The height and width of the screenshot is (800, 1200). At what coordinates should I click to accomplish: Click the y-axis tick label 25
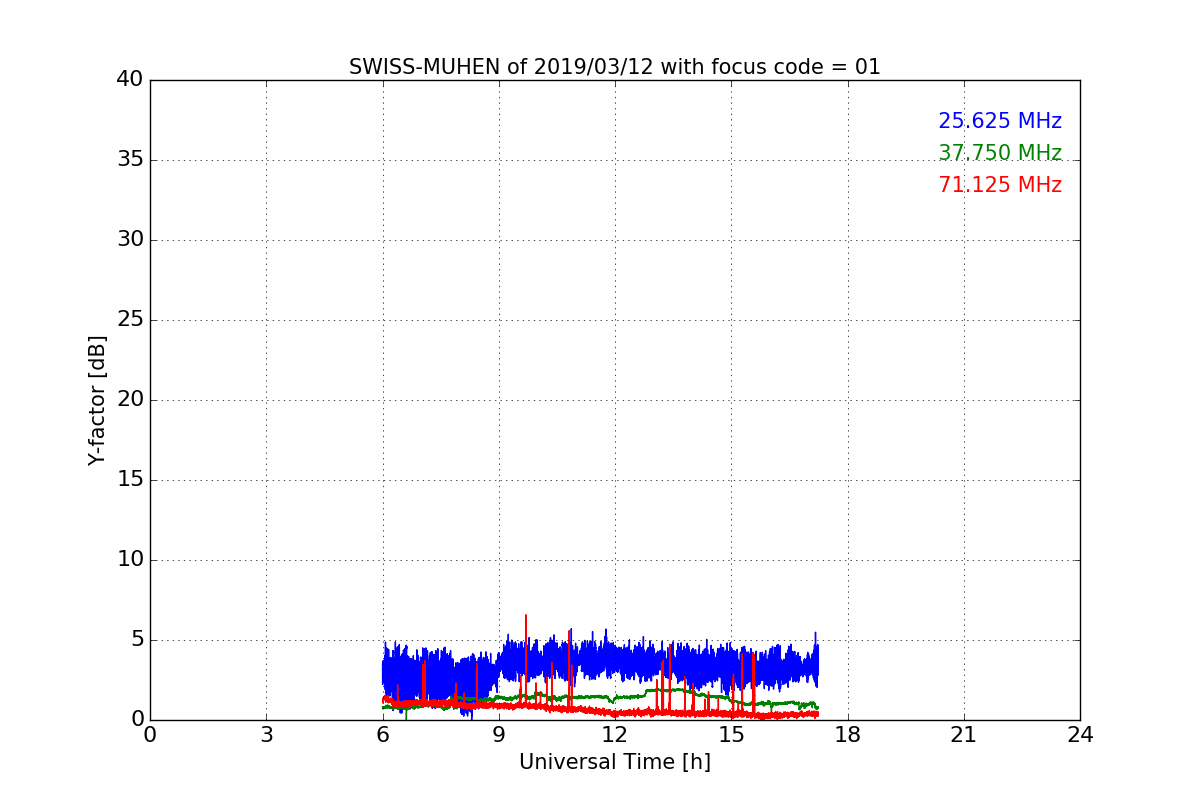coord(130,319)
